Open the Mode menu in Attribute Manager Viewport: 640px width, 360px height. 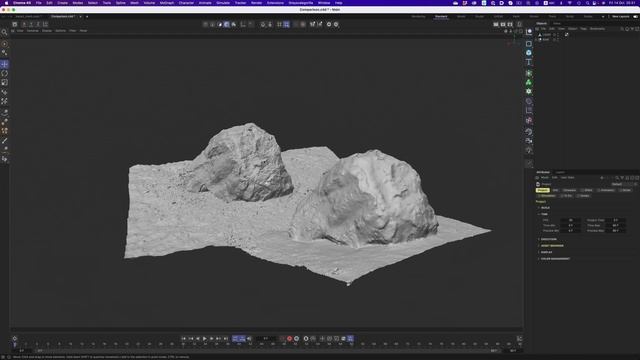point(544,178)
